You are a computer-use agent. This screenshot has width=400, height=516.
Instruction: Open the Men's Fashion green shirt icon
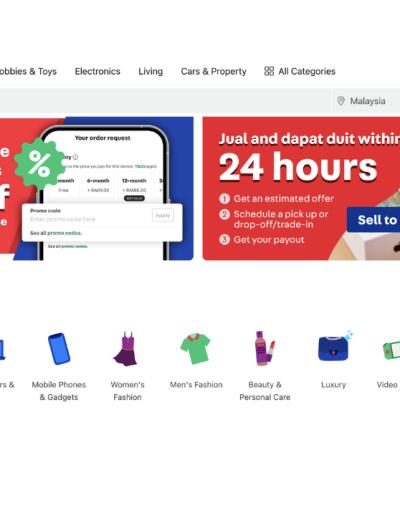[x=195, y=348]
